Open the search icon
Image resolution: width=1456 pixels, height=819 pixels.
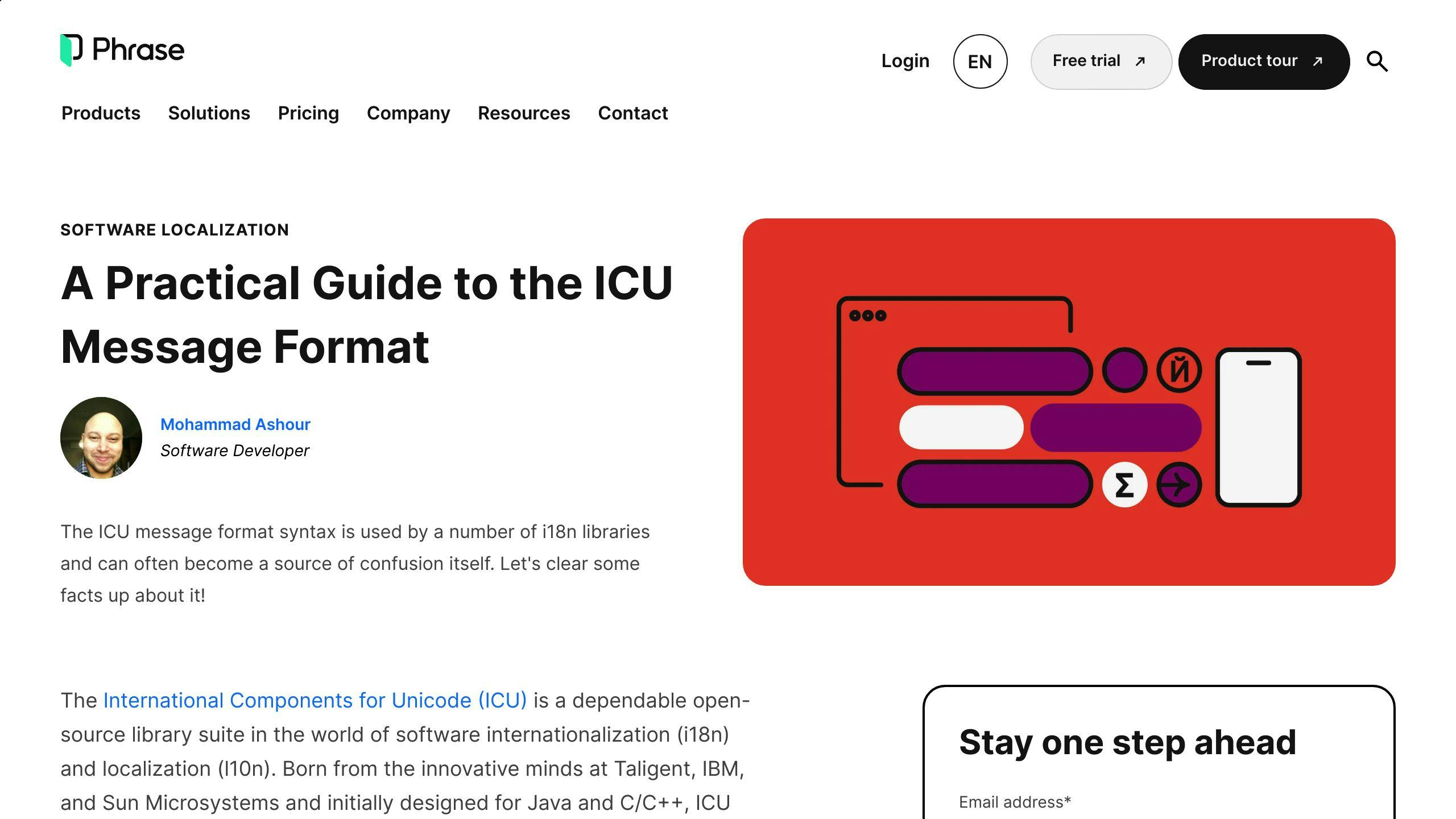click(x=1378, y=60)
